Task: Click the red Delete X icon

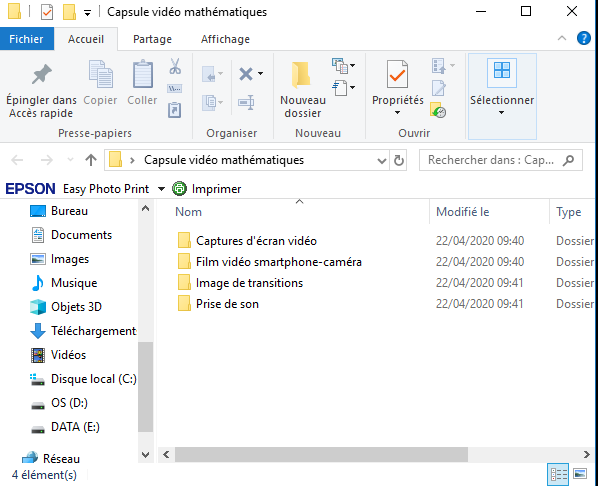Action: [x=246, y=74]
